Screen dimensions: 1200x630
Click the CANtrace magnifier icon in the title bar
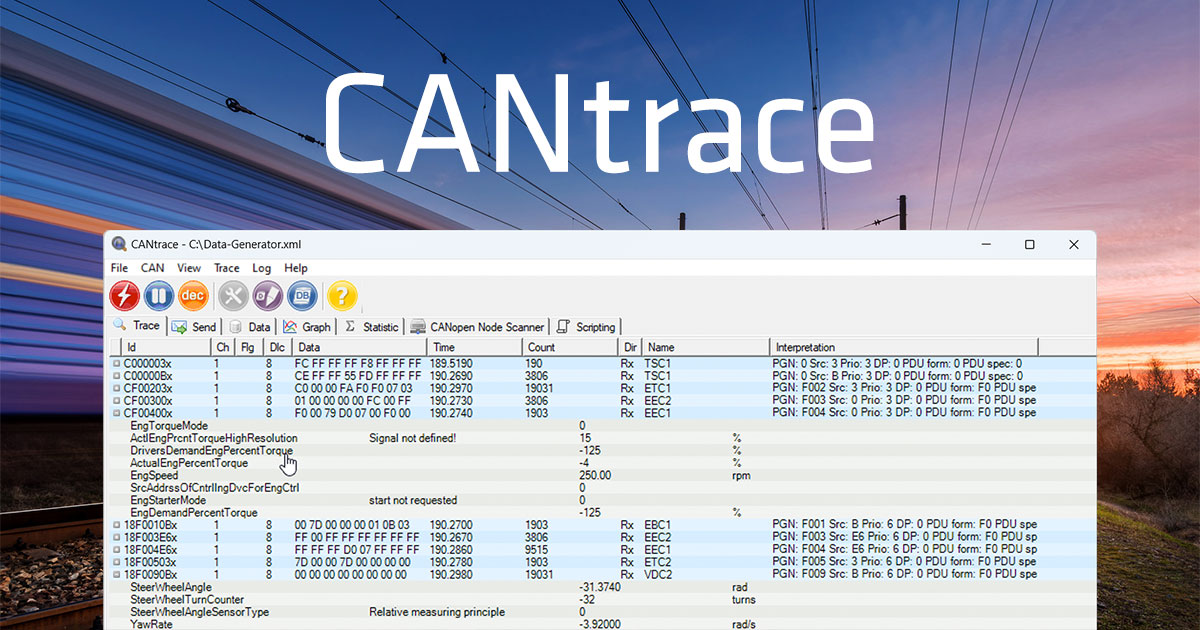point(119,244)
